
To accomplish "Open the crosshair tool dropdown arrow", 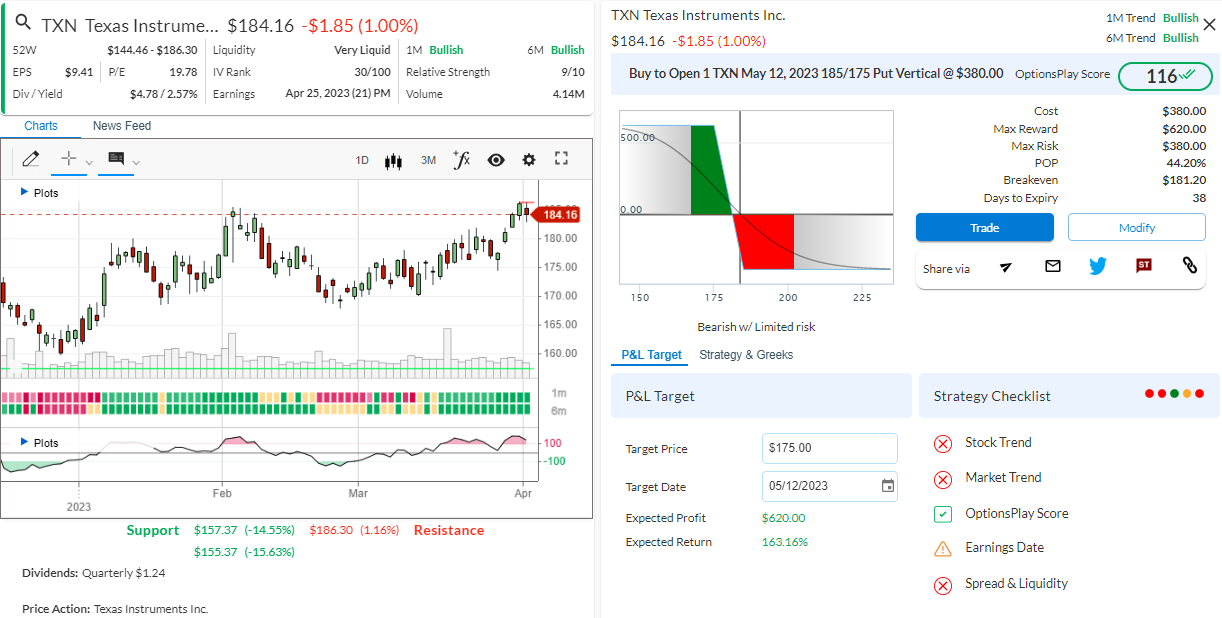I will click(x=89, y=162).
